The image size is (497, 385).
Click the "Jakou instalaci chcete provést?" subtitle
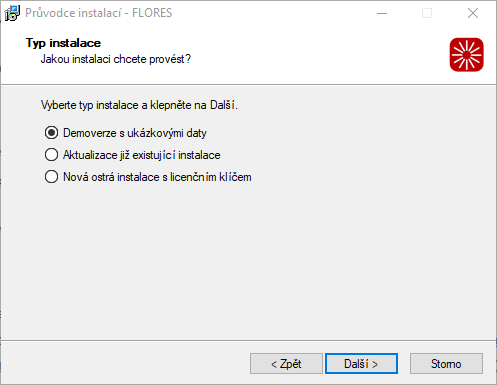click(x=116, y=59)
